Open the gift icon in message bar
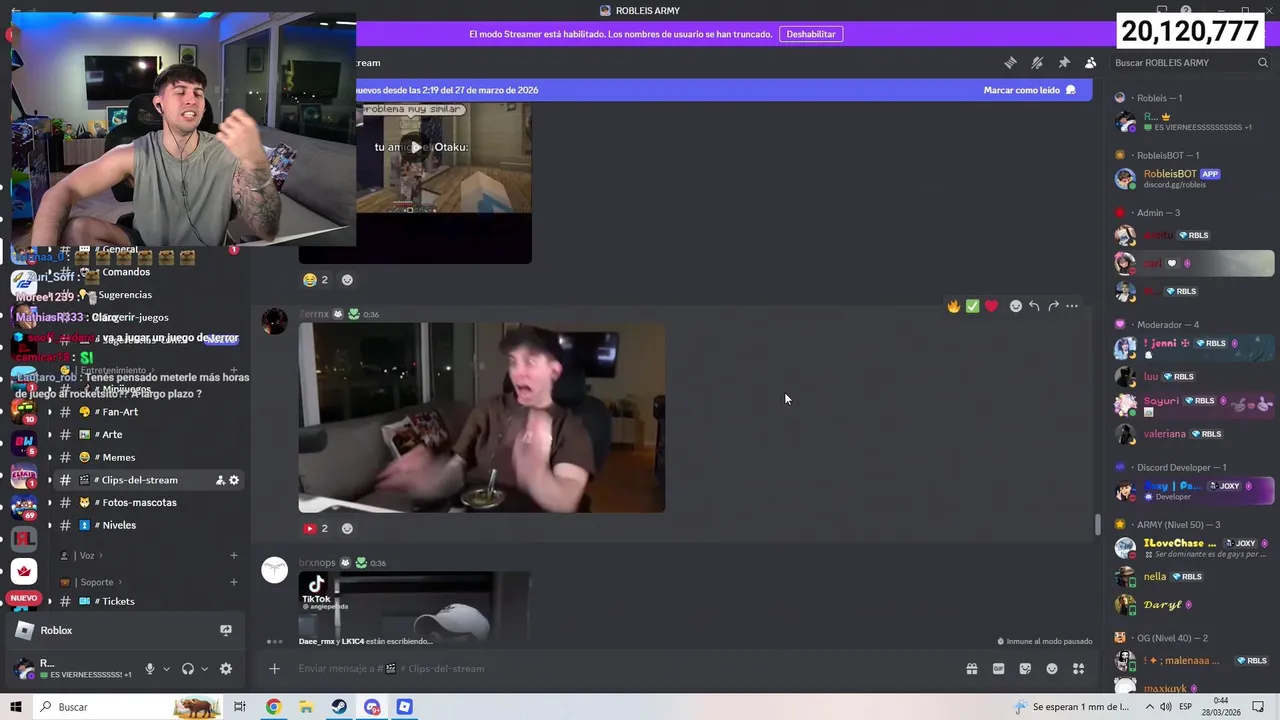Viewport: 1280px width, 720px height. point(971,669)
